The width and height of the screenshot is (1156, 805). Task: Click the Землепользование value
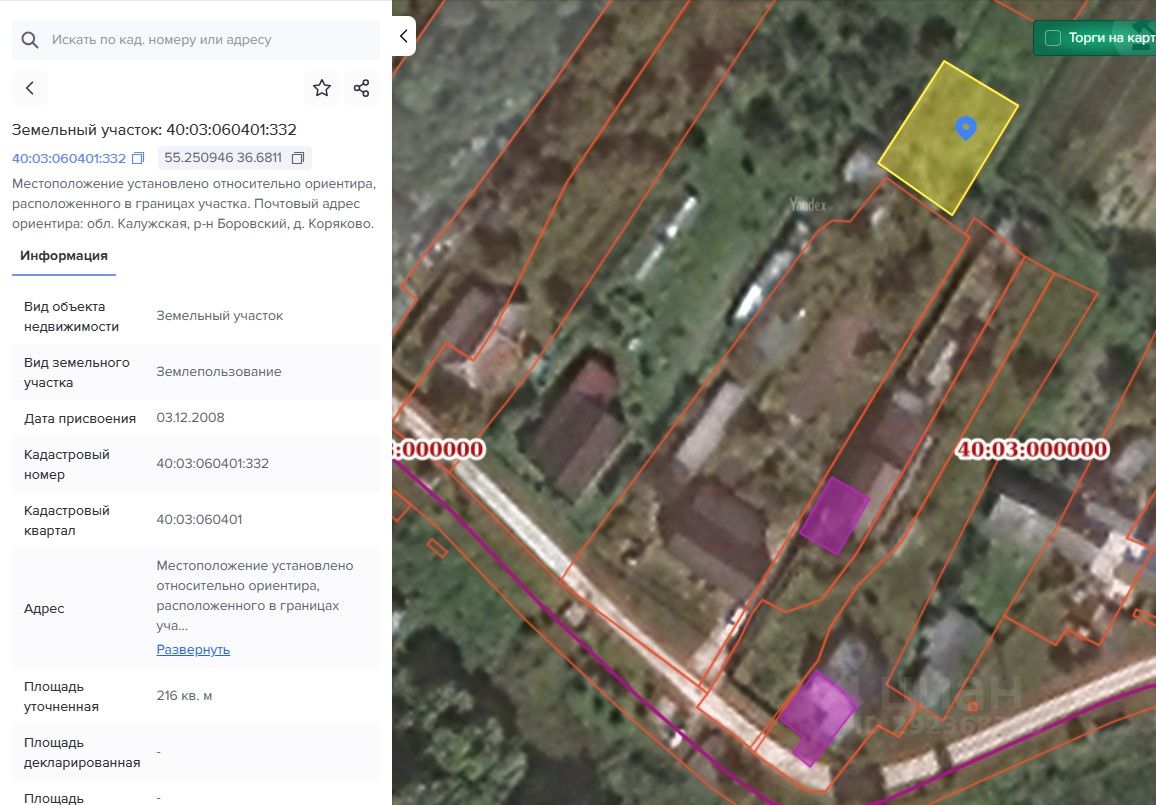[x=219, y=372]
